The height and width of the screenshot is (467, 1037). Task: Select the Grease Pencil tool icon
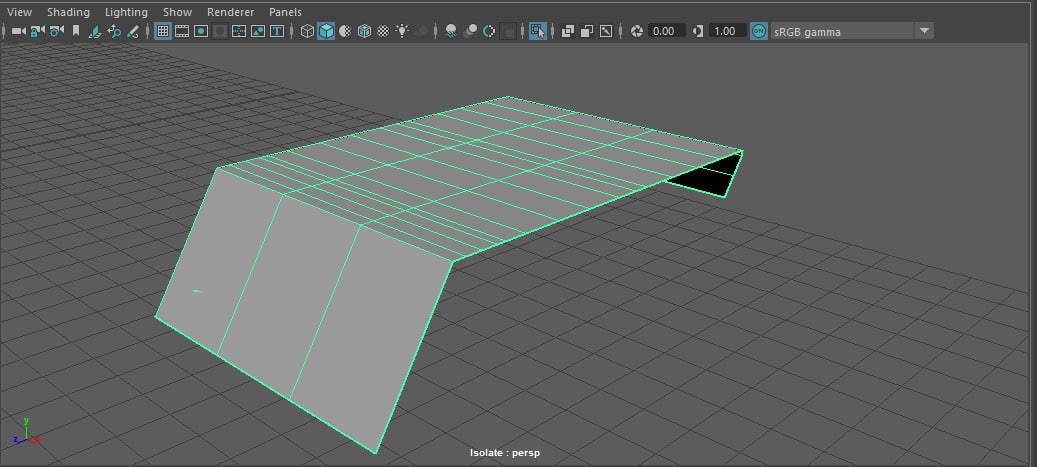[133, 31]
